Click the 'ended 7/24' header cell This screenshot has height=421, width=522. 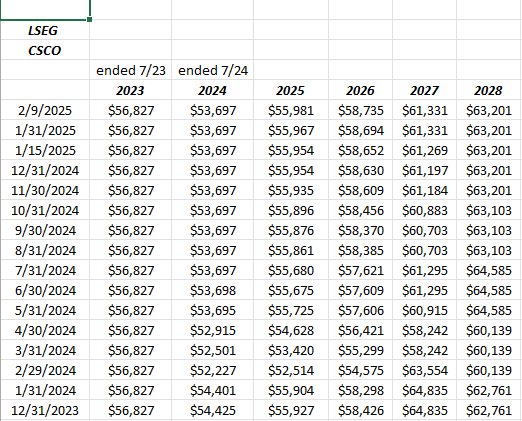(213, 70)
